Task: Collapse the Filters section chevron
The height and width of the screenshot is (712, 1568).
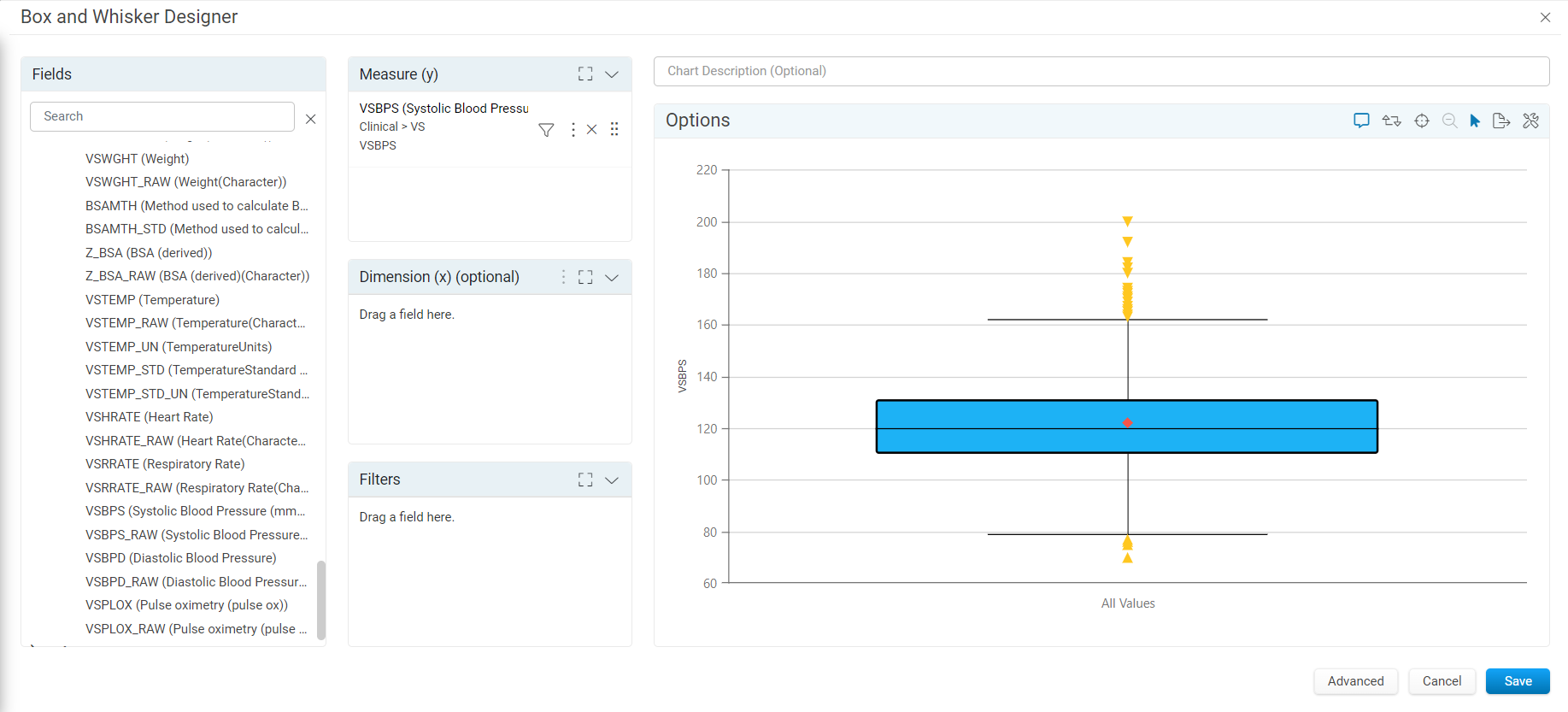Action: pos(612,480)
